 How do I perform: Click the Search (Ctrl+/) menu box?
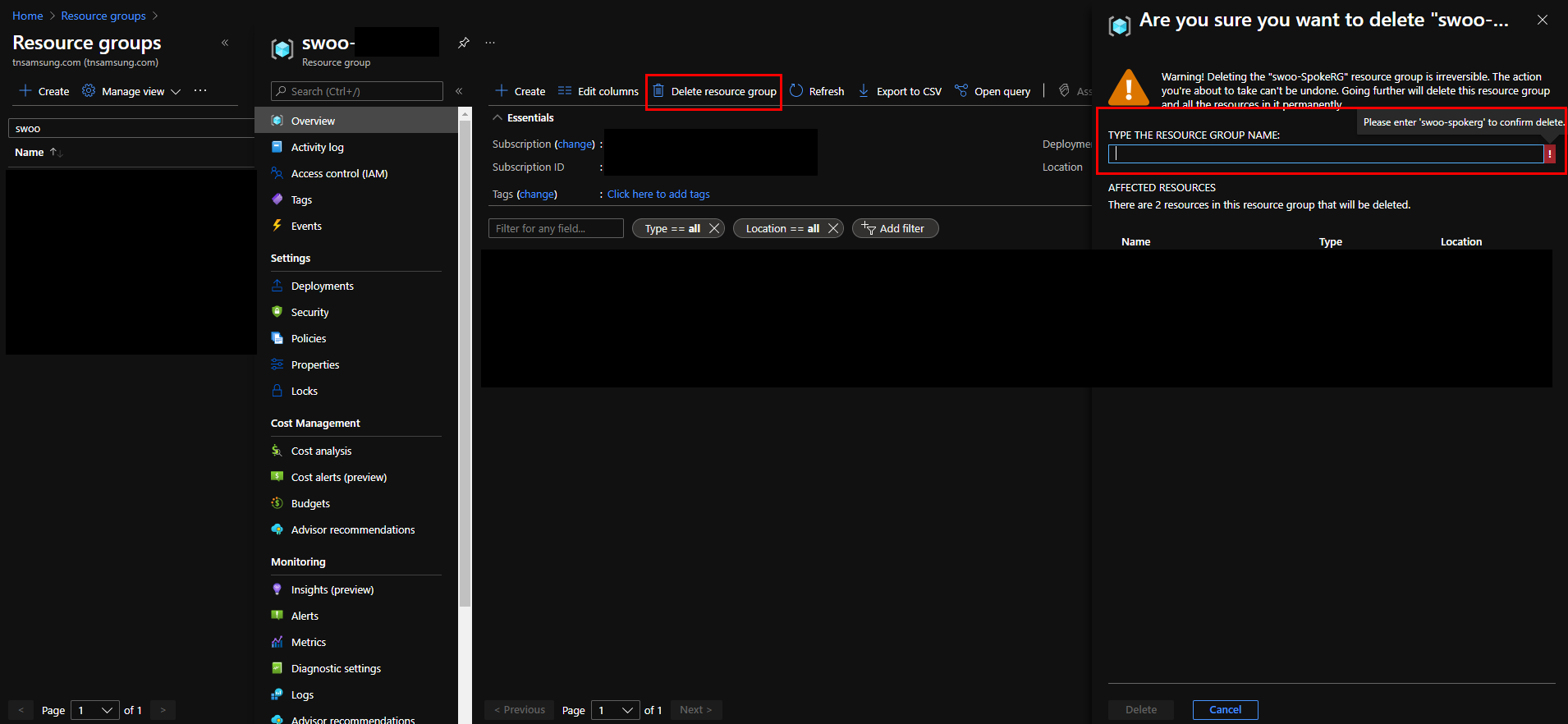point(357,91)
